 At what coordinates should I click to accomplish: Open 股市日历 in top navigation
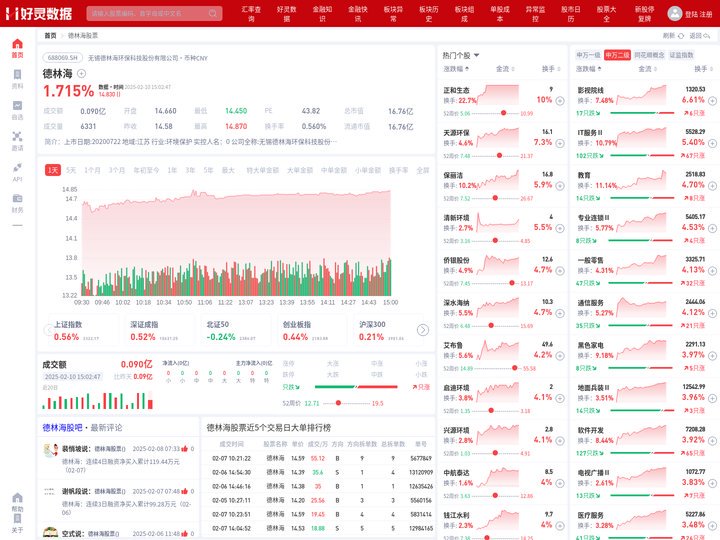[571, 13]
